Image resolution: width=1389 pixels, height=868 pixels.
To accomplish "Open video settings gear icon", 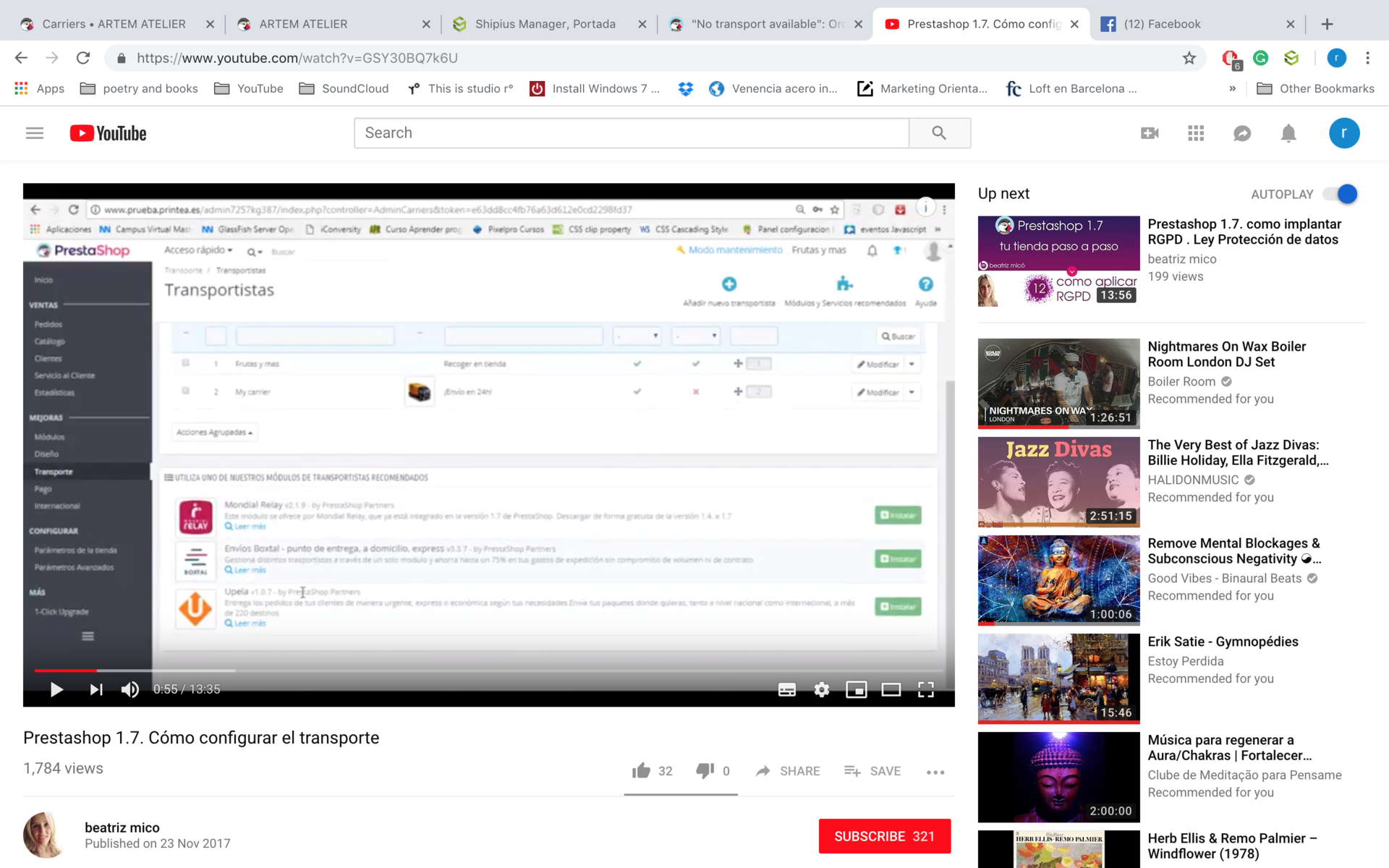I will [x=821, y=689].
